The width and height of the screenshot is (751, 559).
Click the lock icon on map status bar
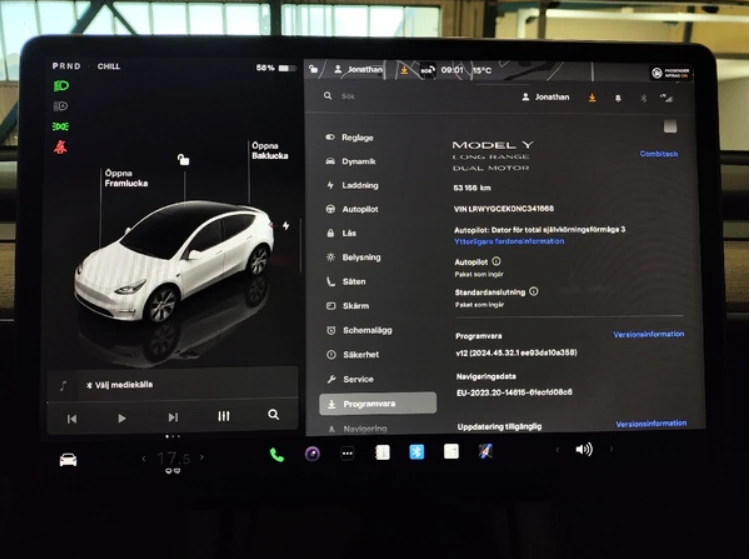pos(313,69)
